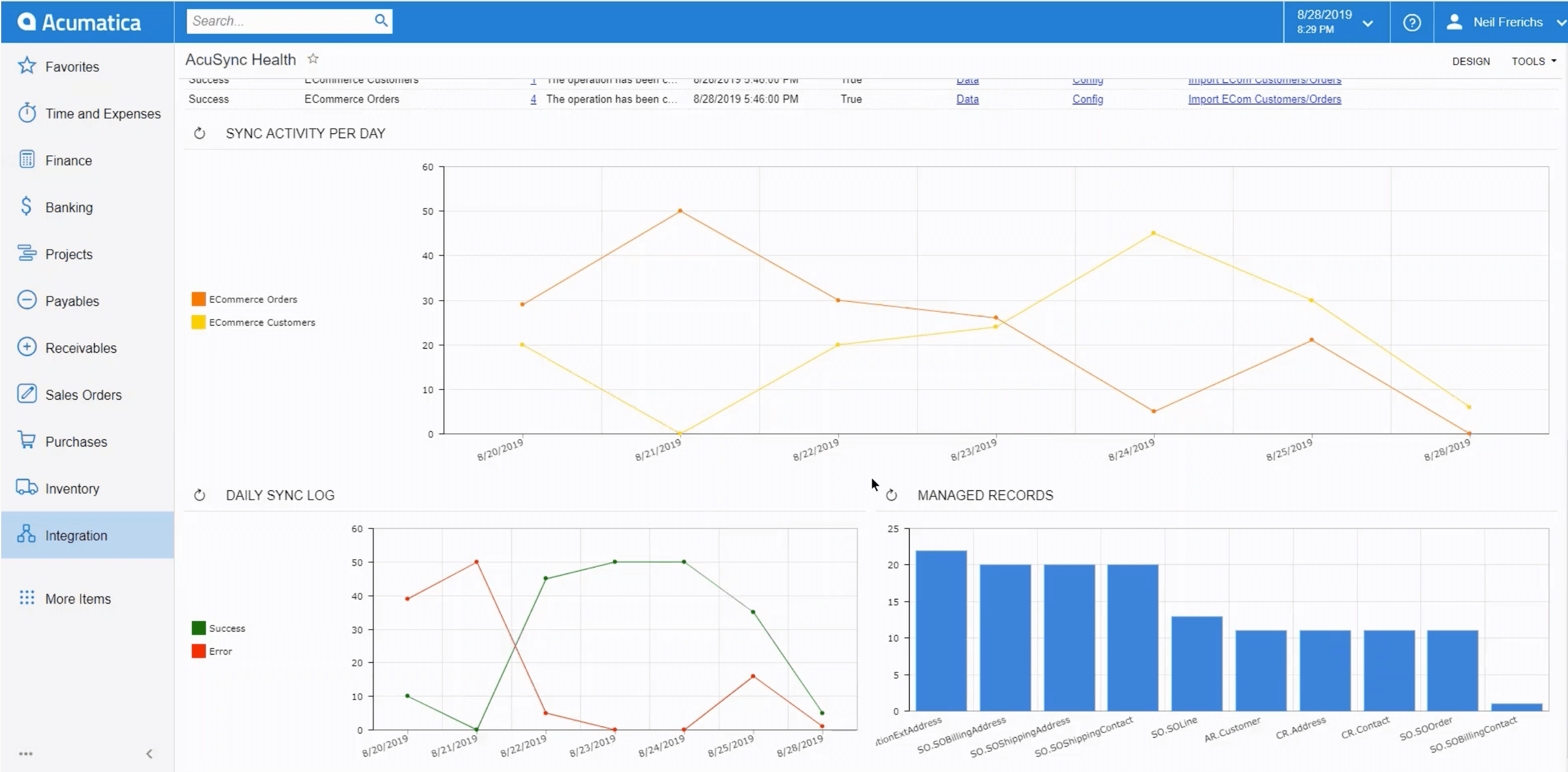Click '8/28/2019 5:46:00 PM' cell in Orders row
1568x772 pixels.
[x=745, y=98]
